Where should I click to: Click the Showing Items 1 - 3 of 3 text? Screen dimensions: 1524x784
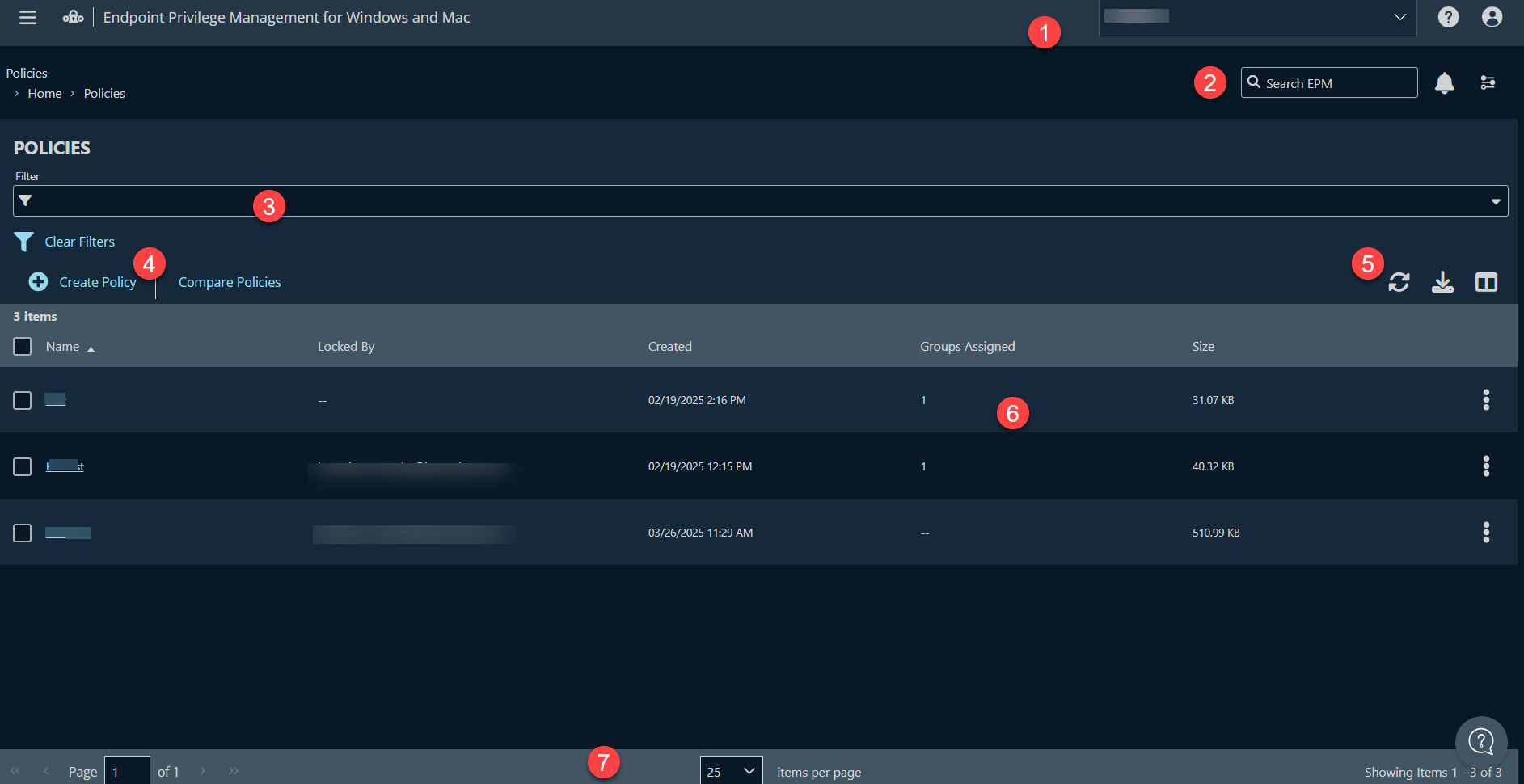coord(1433,772)
